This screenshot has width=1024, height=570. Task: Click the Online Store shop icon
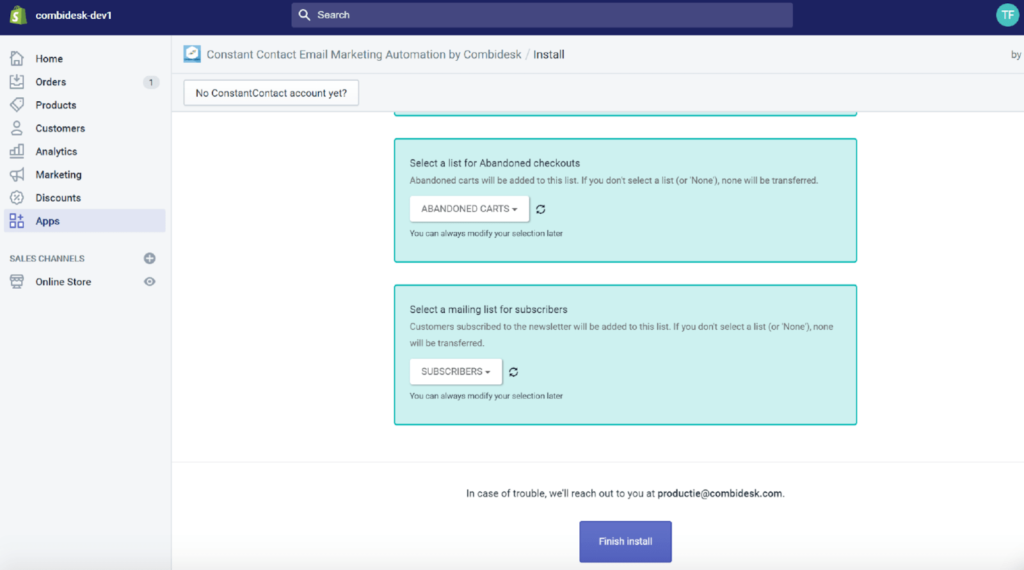click(x=17, y=281)
